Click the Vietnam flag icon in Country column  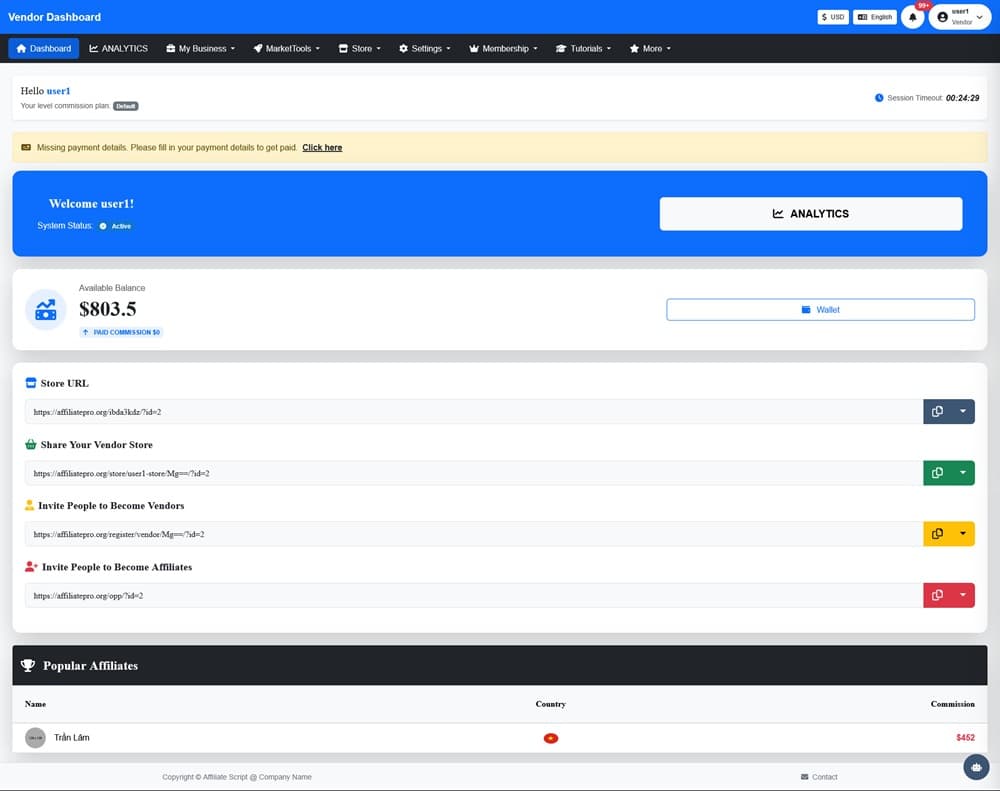point(550,738)
